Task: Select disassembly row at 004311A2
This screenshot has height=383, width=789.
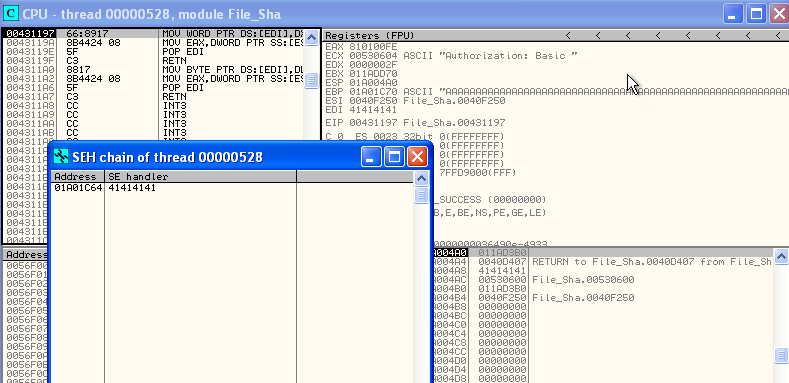Action: pos(153,79)
